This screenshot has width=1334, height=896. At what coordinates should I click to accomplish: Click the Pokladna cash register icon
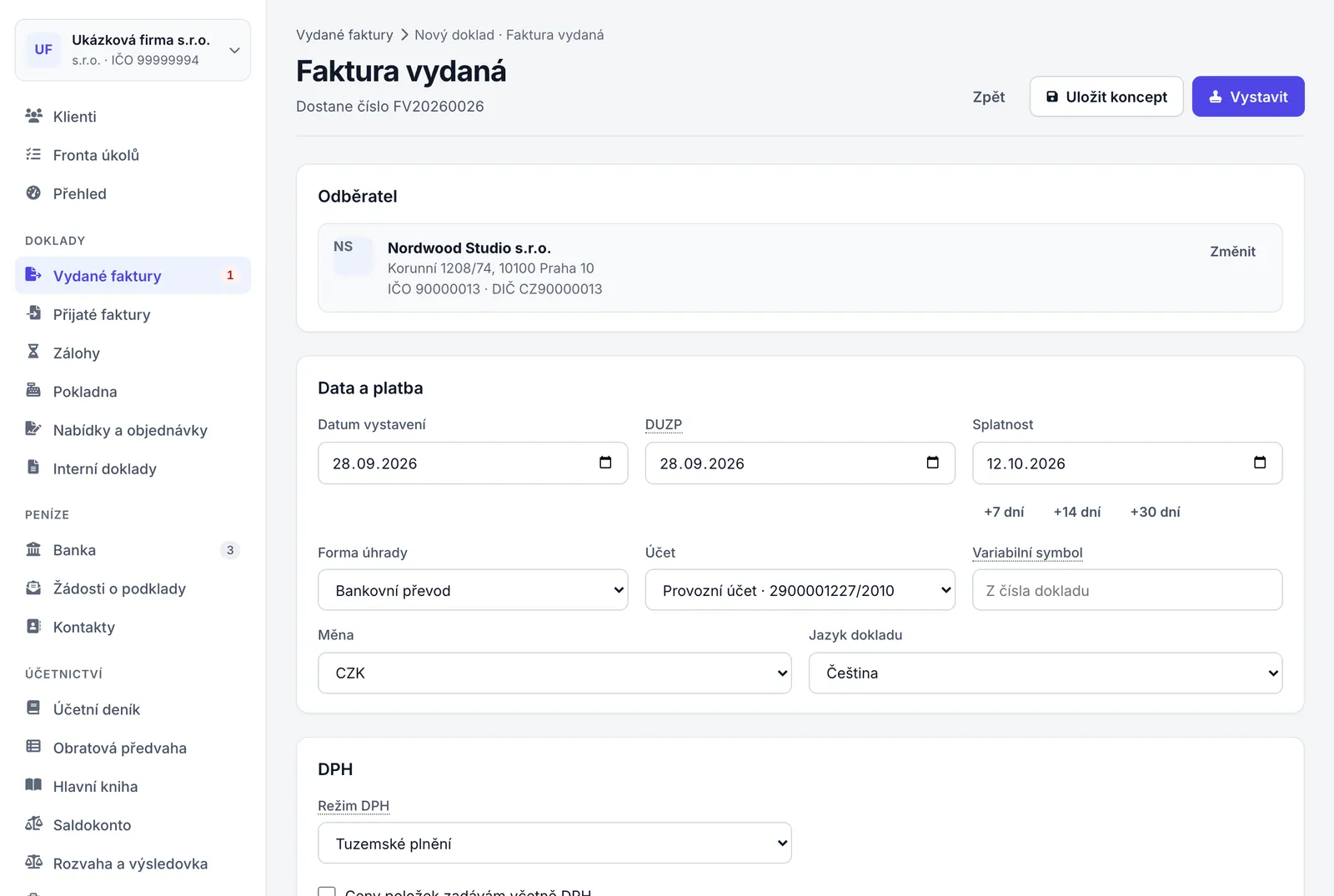pos(33,390)
